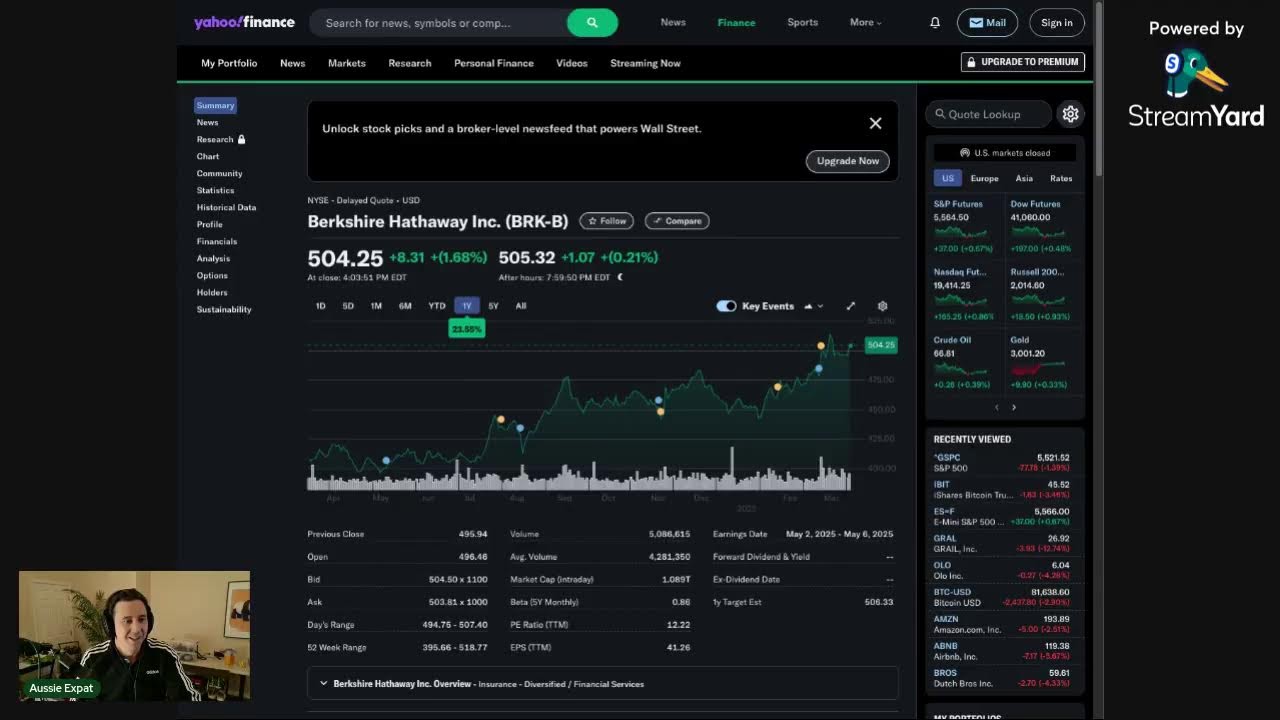Click the Compare button
The image size is (1280, 720).
point(677,221)
